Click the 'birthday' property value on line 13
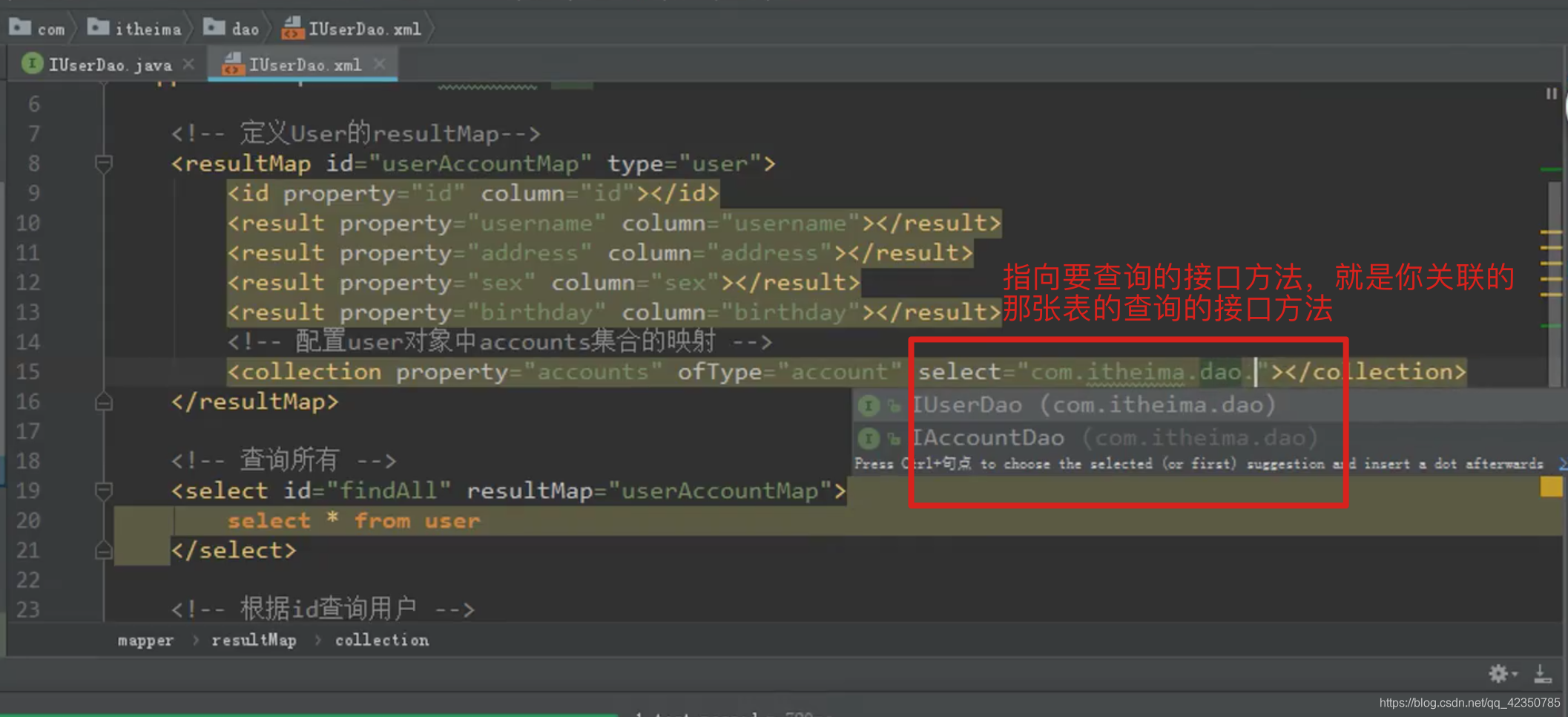Image resolution: width=1568 pixels, height=717 pixels. (536, 312)
